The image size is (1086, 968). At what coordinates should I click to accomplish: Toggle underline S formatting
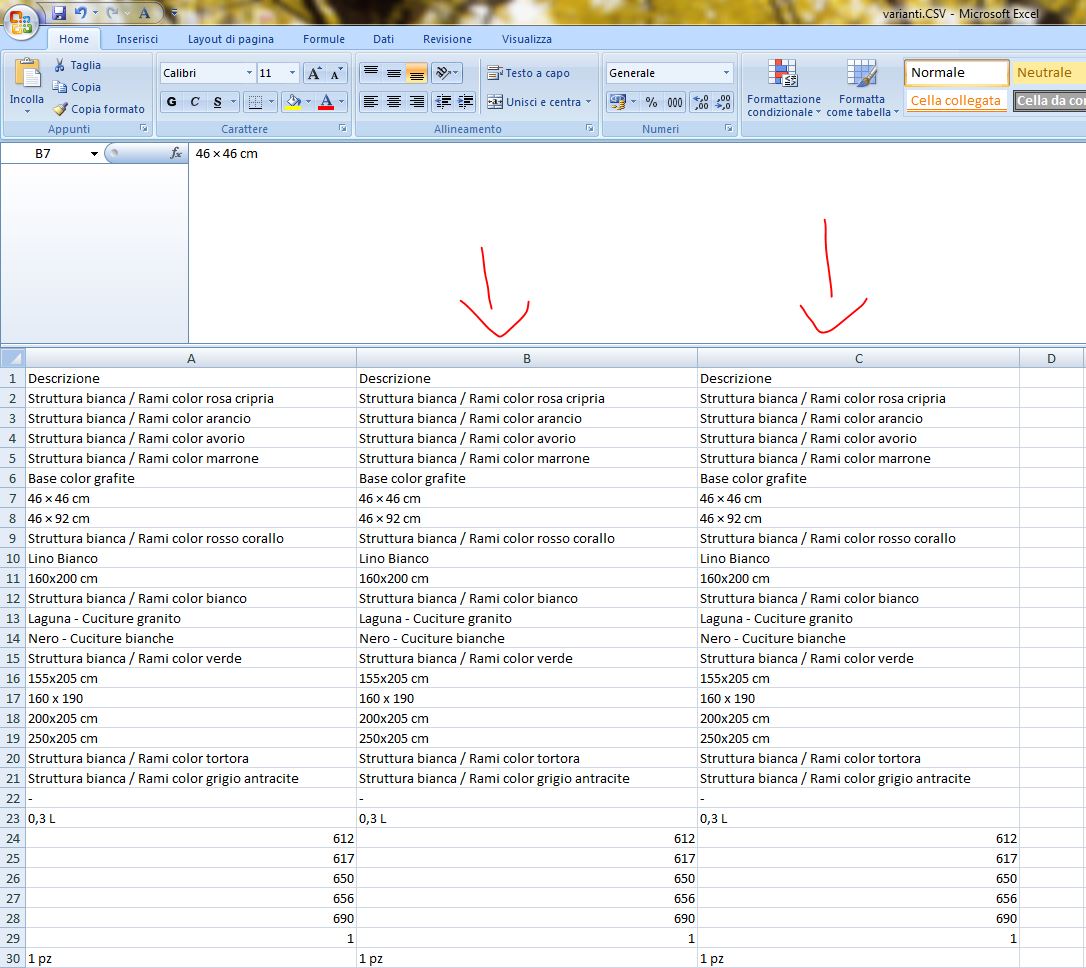coord(217,102)
